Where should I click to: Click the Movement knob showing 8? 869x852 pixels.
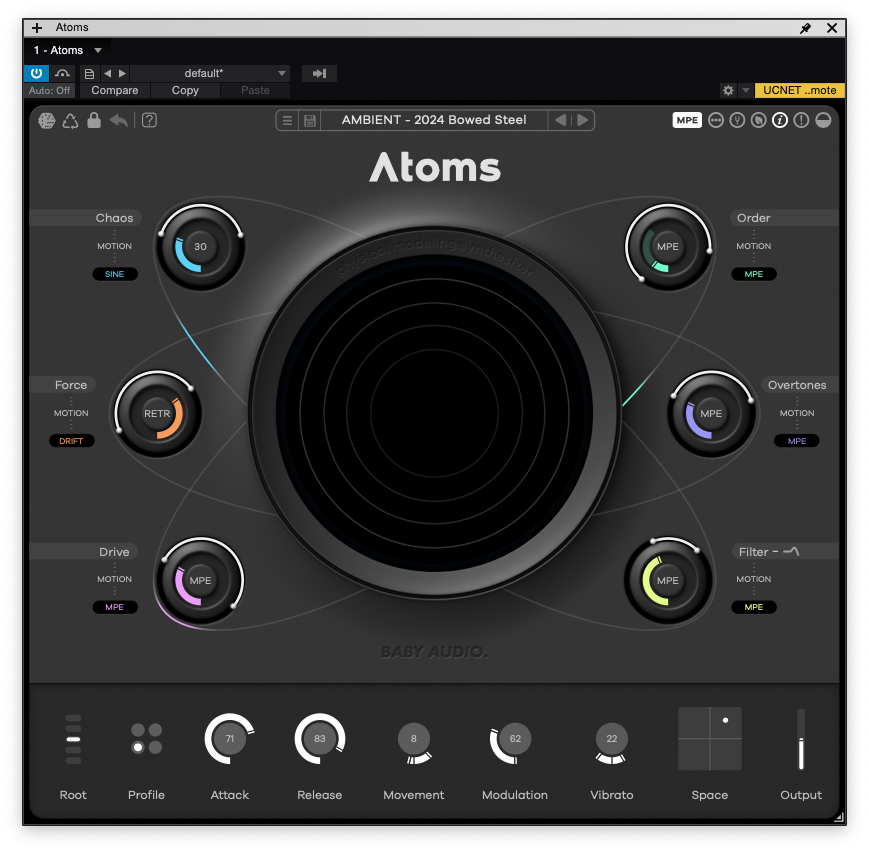coord(414,739)
